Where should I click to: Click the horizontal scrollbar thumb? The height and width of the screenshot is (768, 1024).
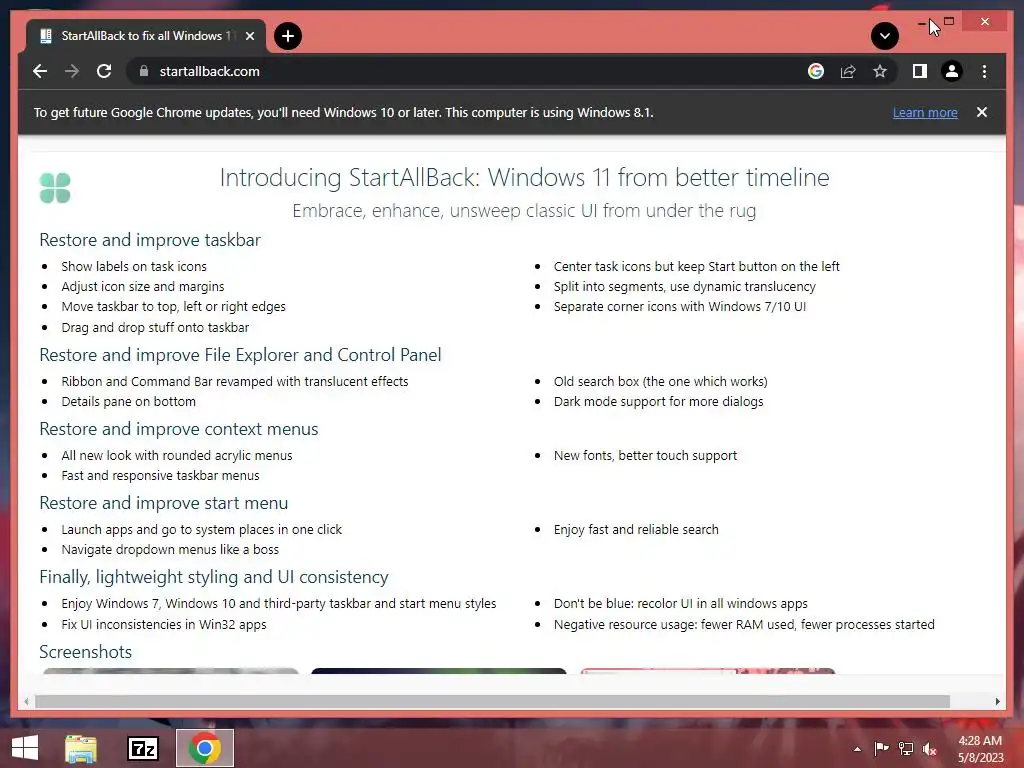click(x=492, y=701)
